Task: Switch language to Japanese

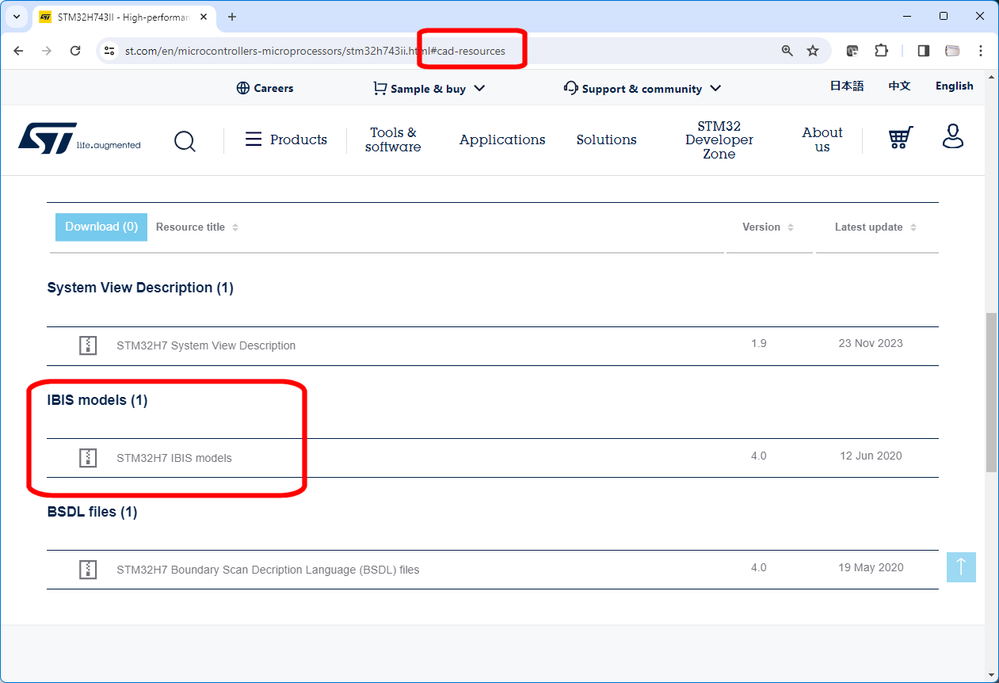Action: (x=847, y=86)
